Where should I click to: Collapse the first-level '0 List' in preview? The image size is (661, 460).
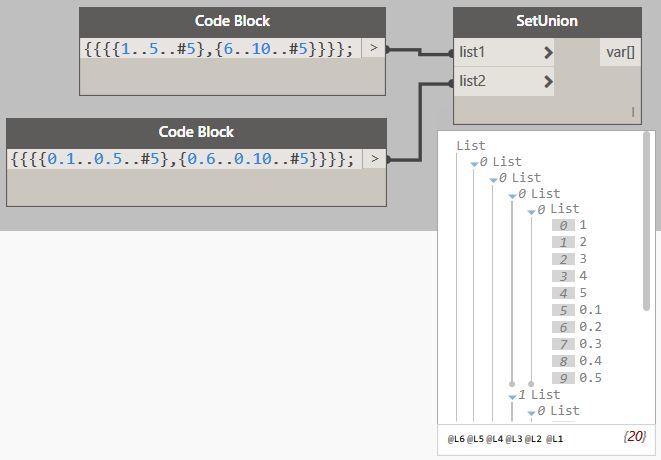474,162
